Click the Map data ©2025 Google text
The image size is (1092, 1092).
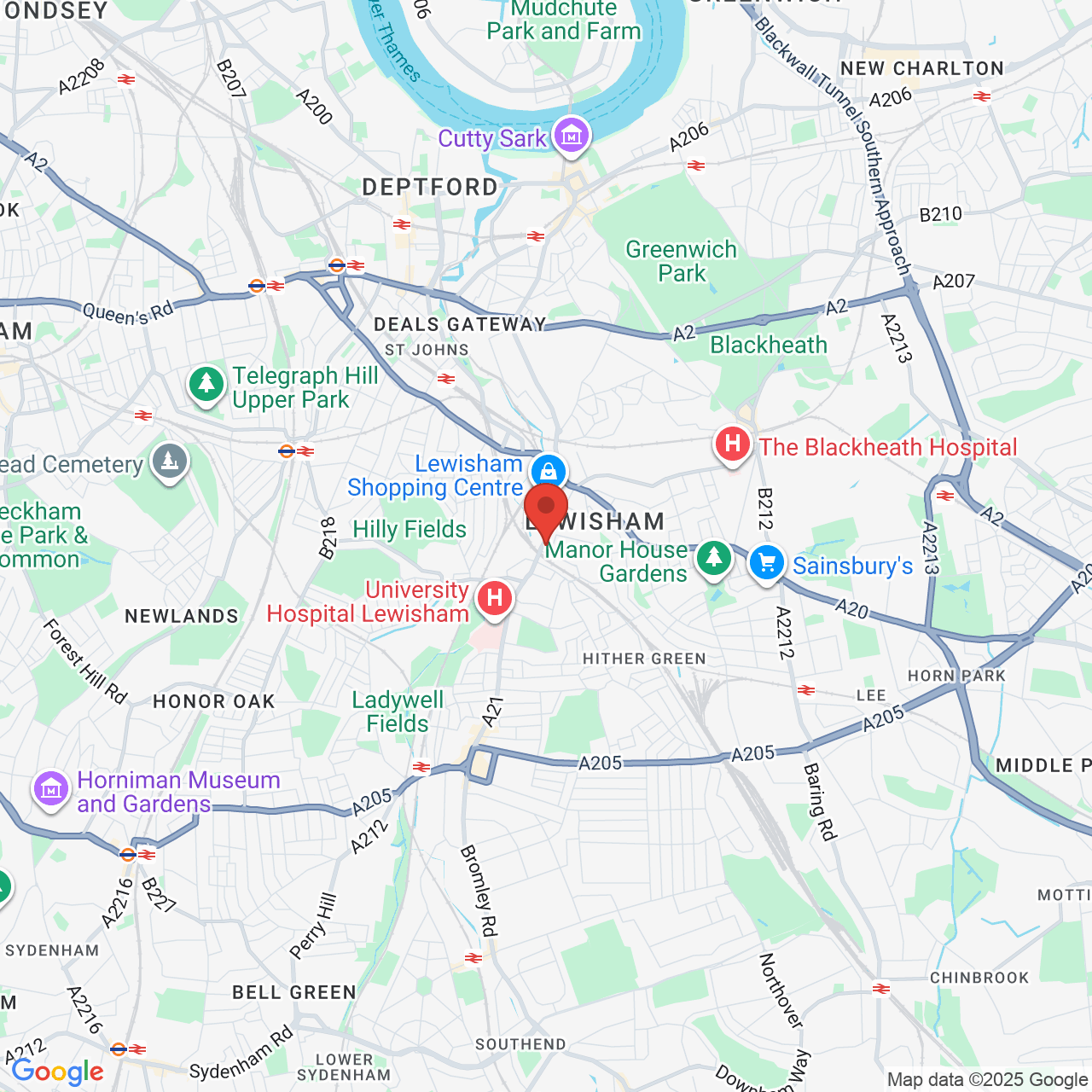[987, 1080]
